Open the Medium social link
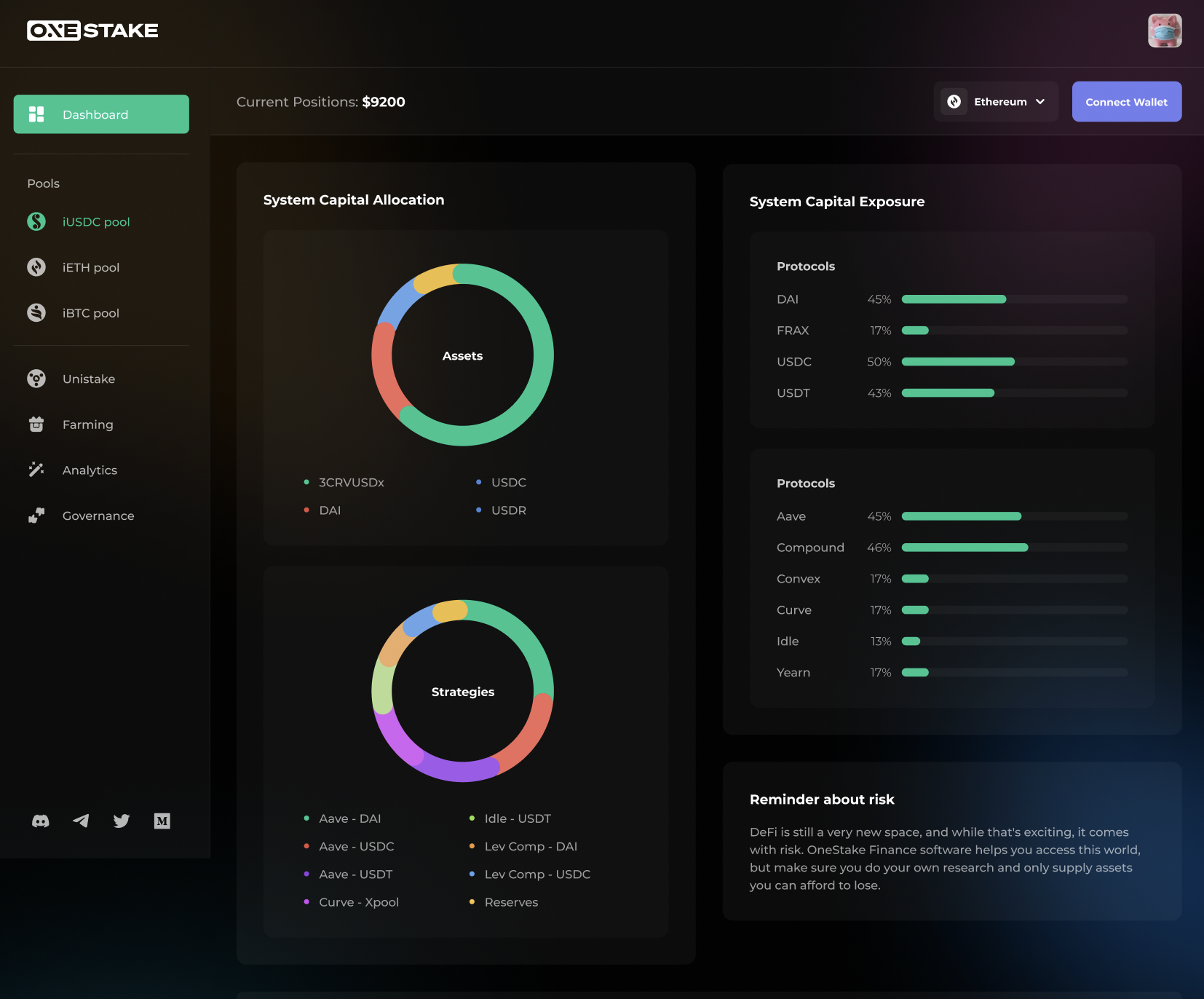1204x999 pixels. pyautogui.click(x=162, y=821)
